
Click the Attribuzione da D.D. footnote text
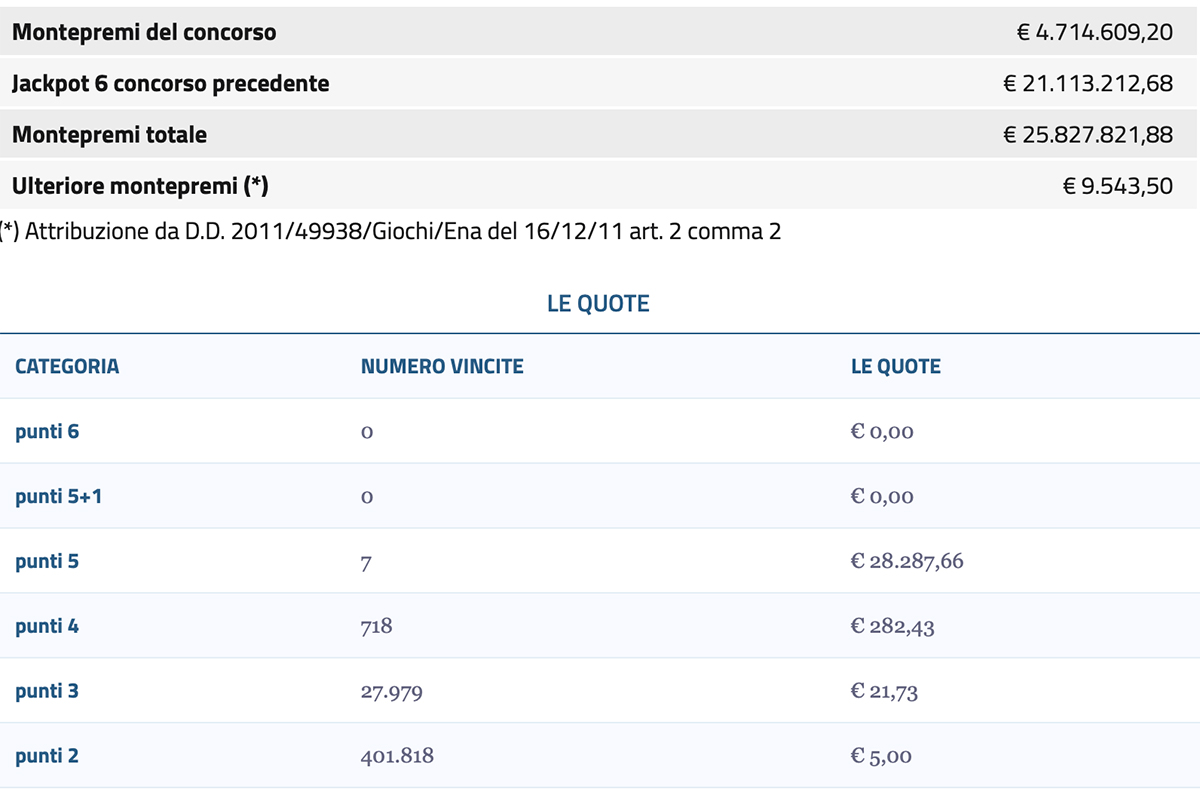tap(390, 232)
